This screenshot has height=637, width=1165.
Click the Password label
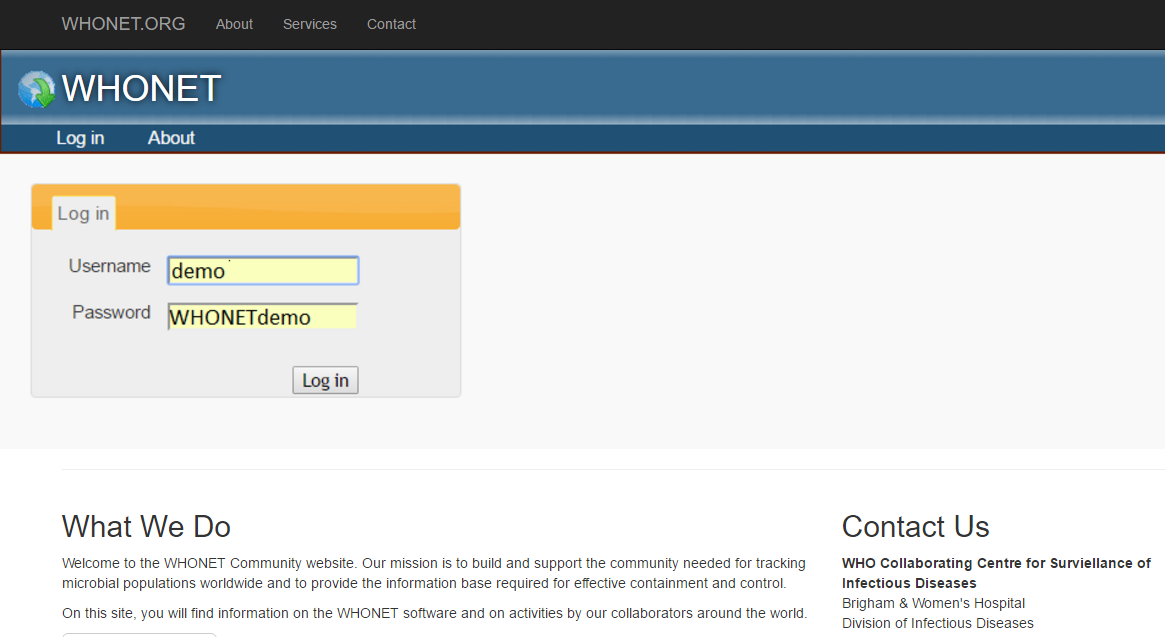coord(111,312)
